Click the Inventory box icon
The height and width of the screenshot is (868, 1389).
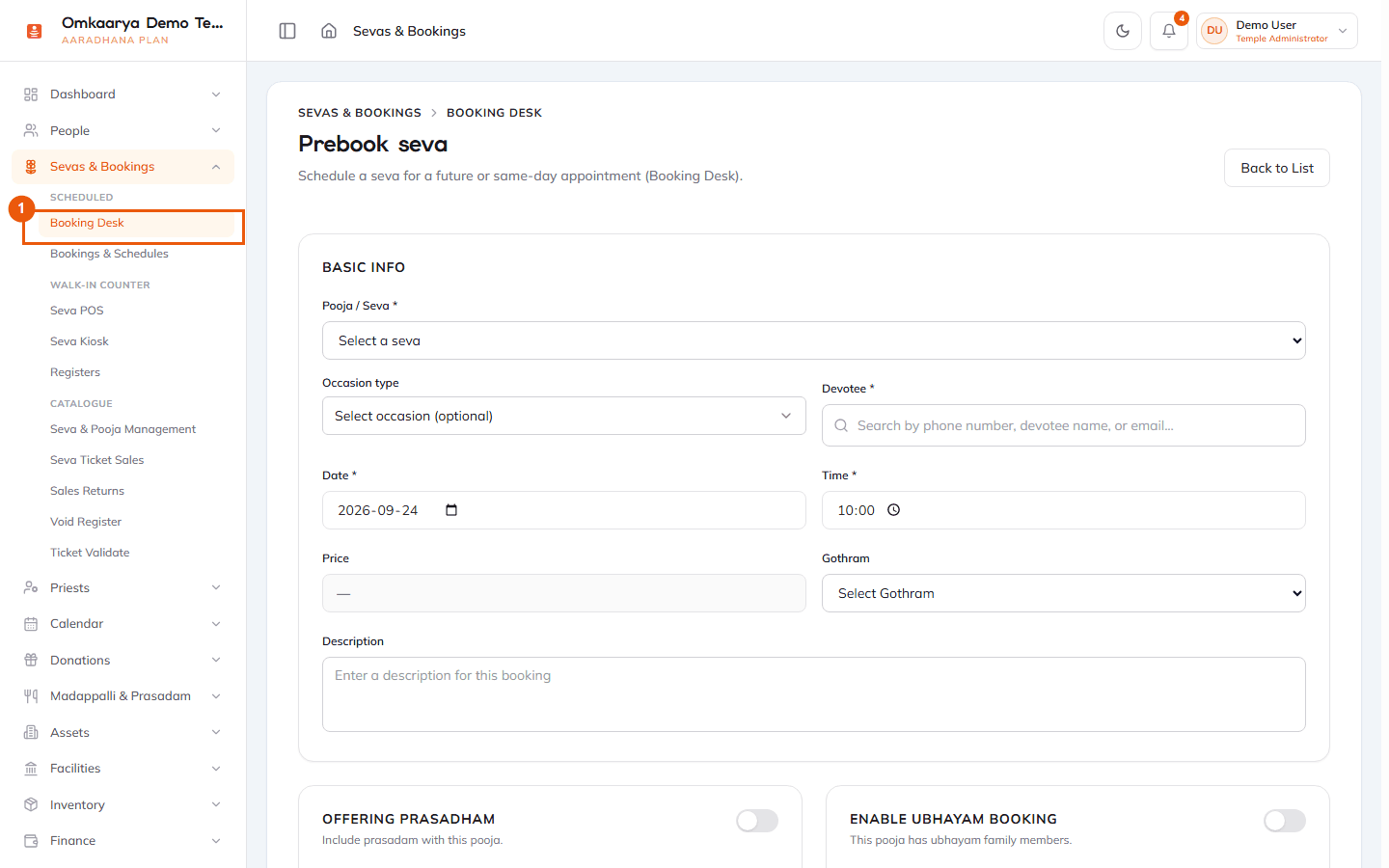point(31,804)
